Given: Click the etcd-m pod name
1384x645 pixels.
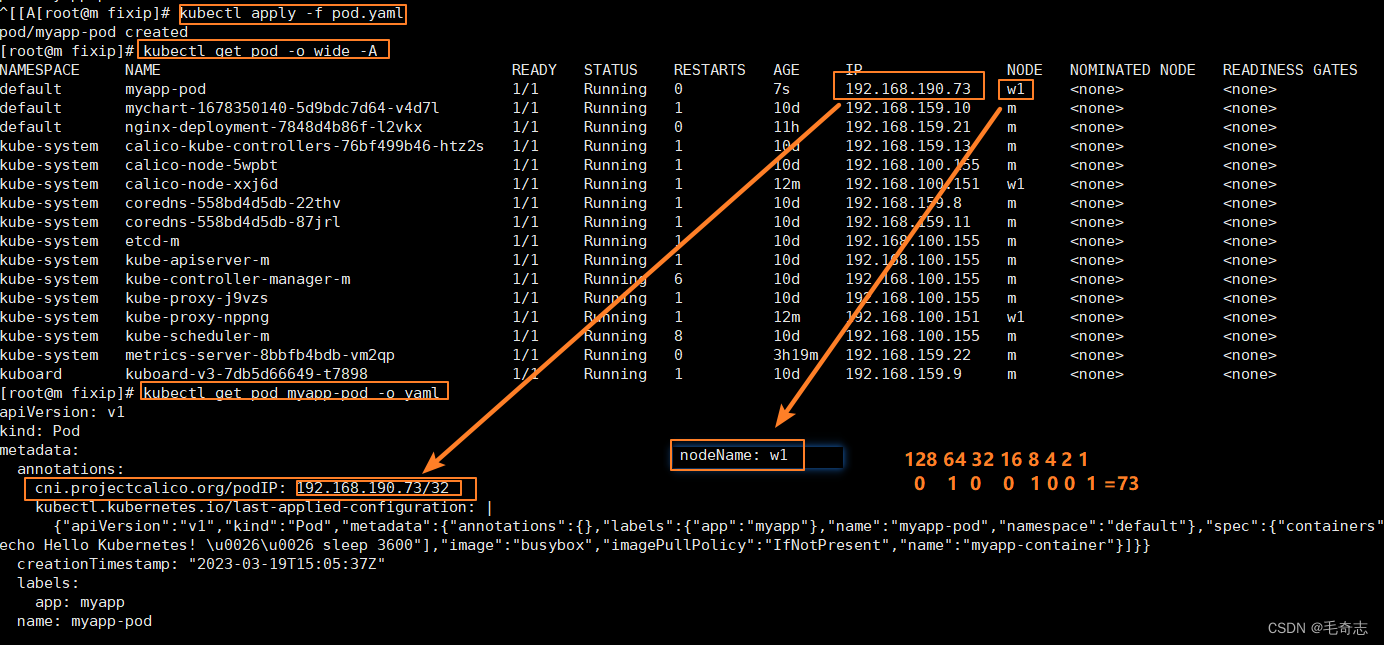Looking at the screenshot, I should pyautogui.click(x=152, y=241).
